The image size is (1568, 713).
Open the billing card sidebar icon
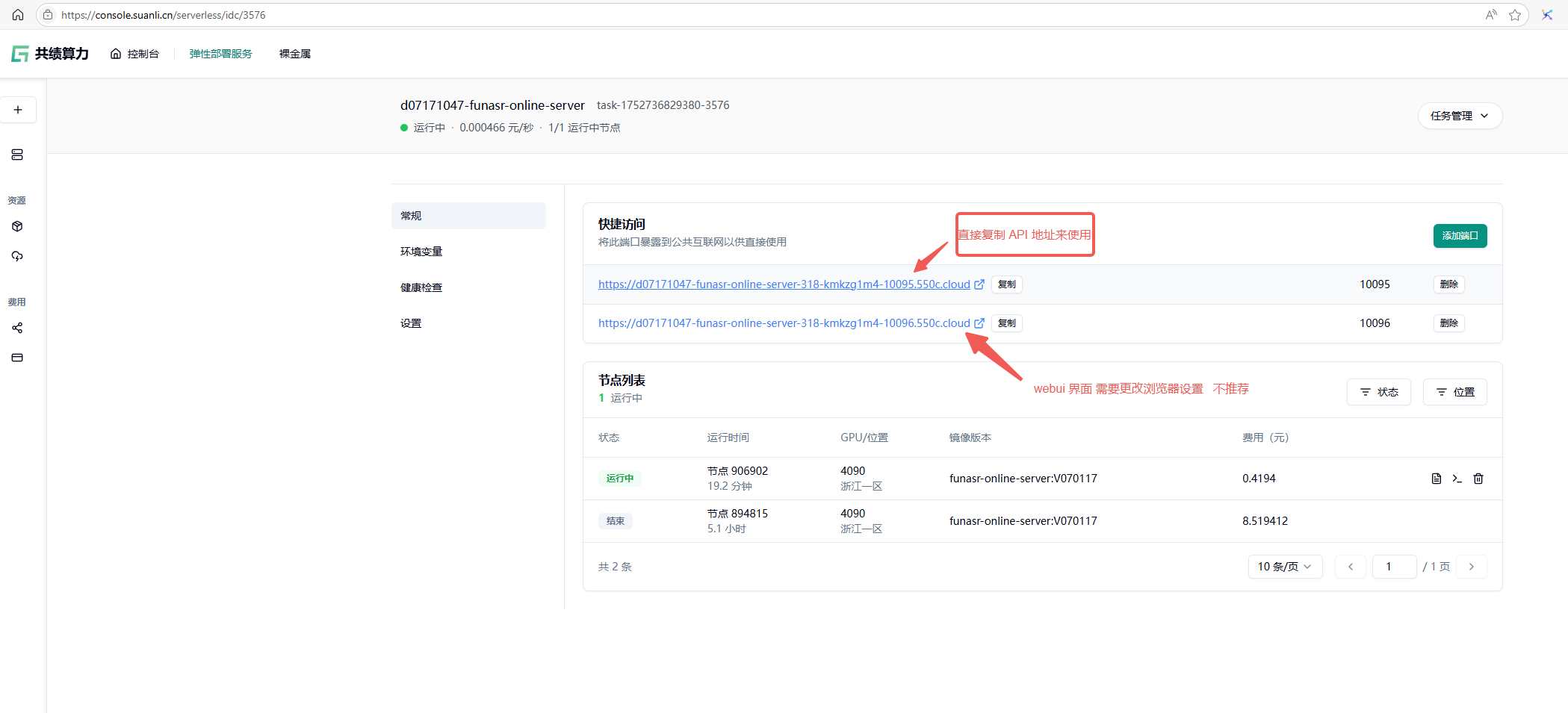(x=17, y=358)
